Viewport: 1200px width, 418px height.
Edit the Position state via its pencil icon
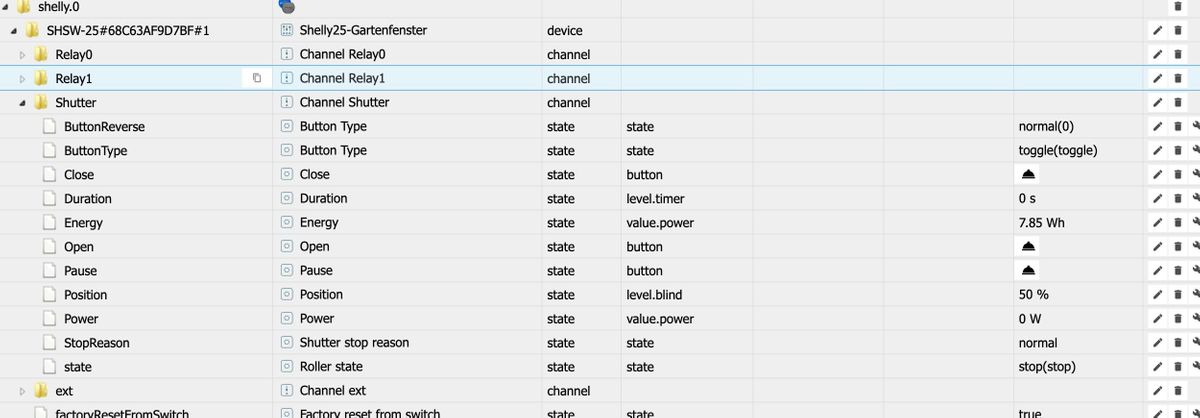click(x=1157, y=294)
